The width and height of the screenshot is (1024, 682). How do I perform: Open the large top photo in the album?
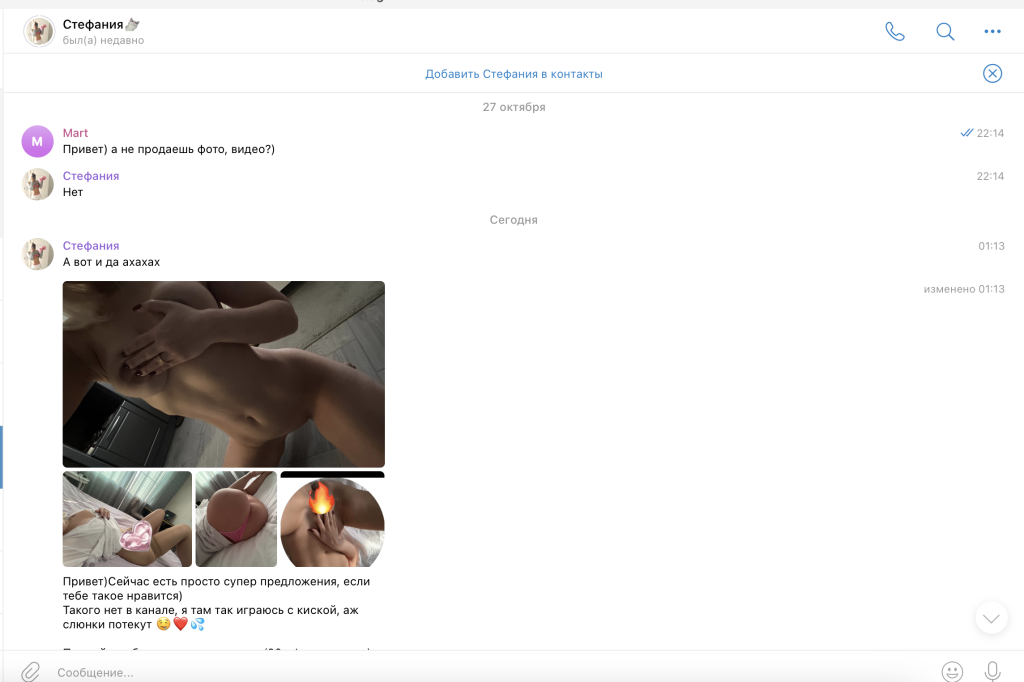pos(223,373)
